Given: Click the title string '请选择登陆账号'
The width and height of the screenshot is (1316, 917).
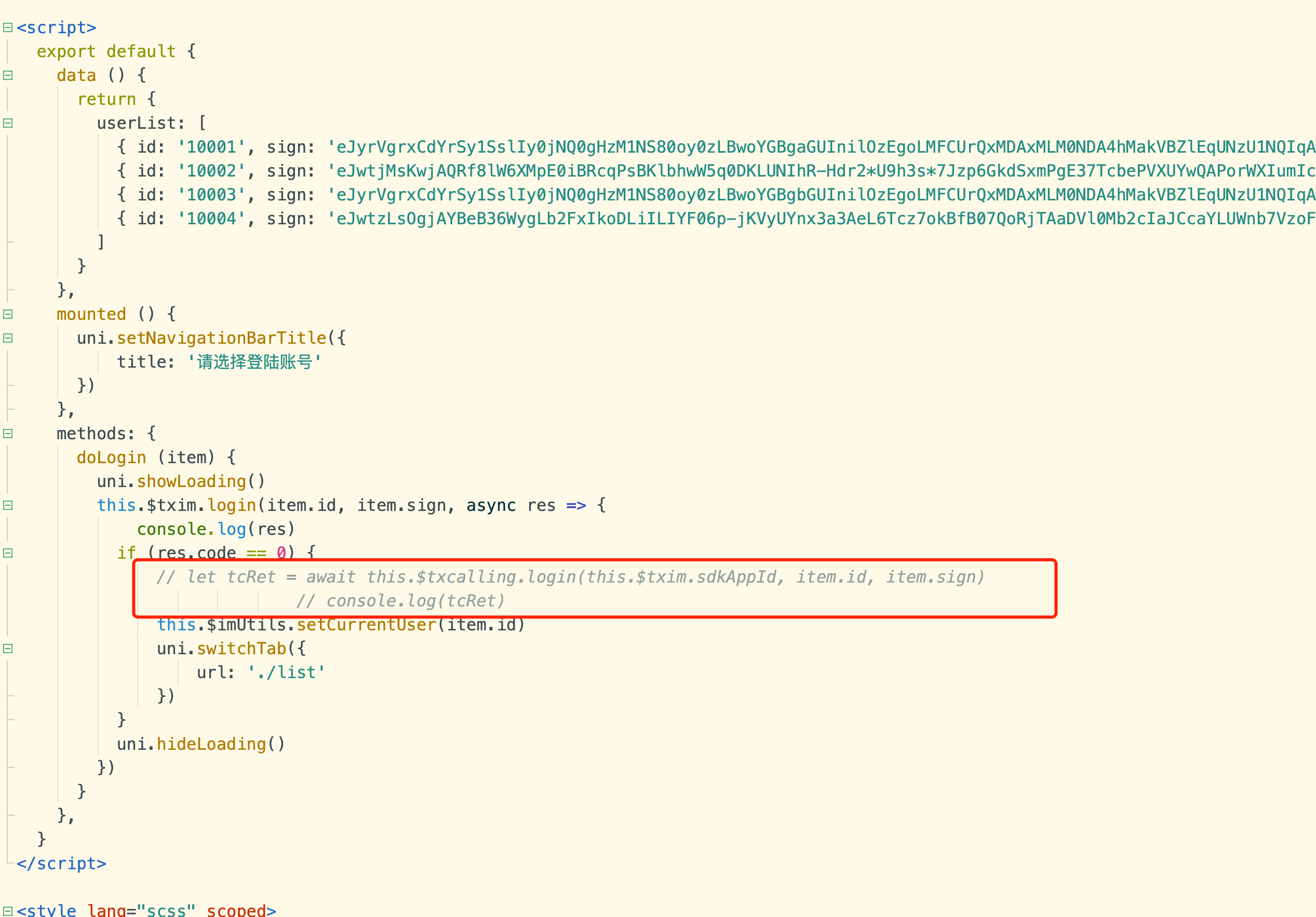Looking at the screenshot, I should click(x=254, y=362).
